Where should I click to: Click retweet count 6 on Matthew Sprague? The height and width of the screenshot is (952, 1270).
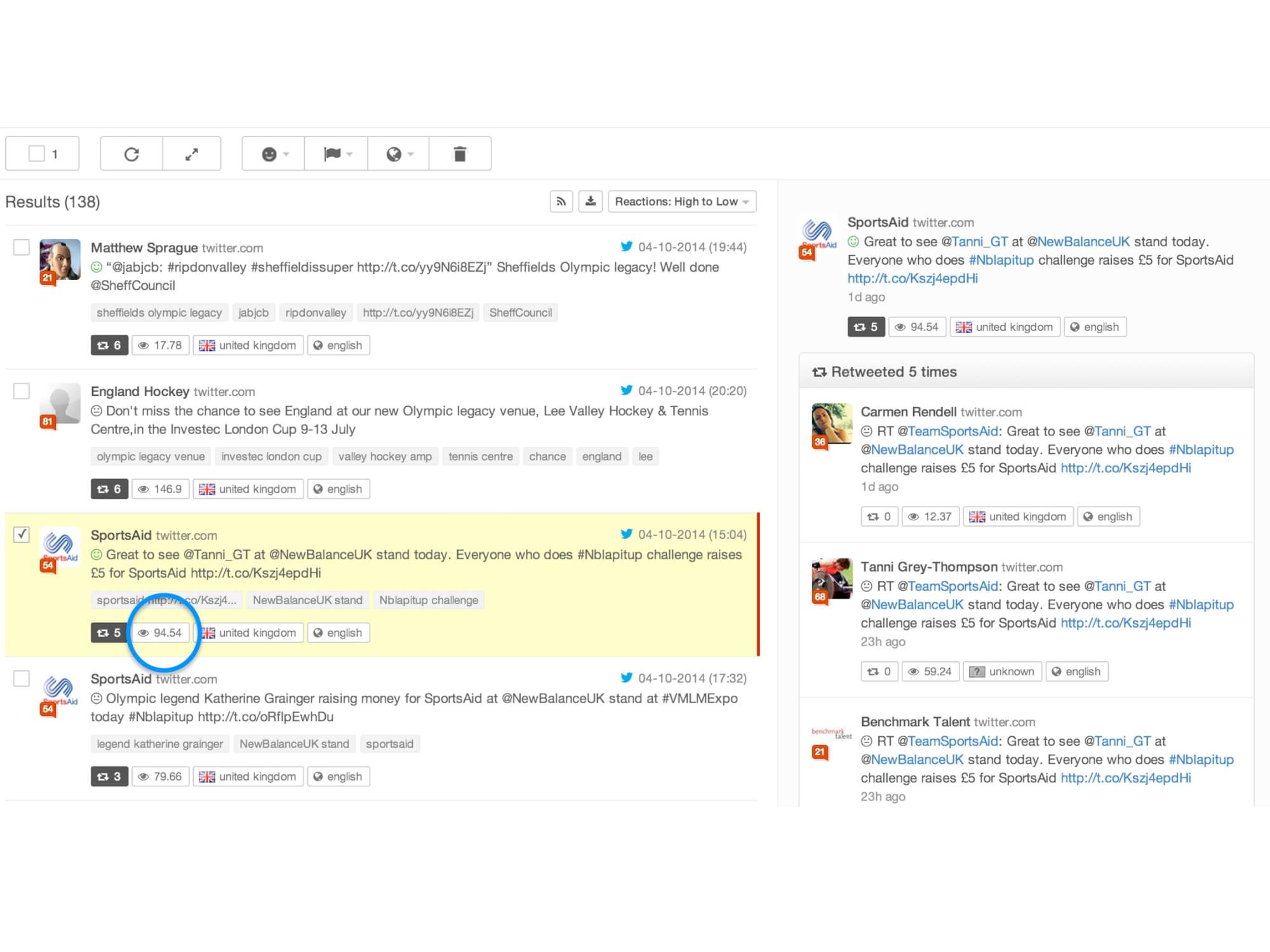(x=109, y=345)
